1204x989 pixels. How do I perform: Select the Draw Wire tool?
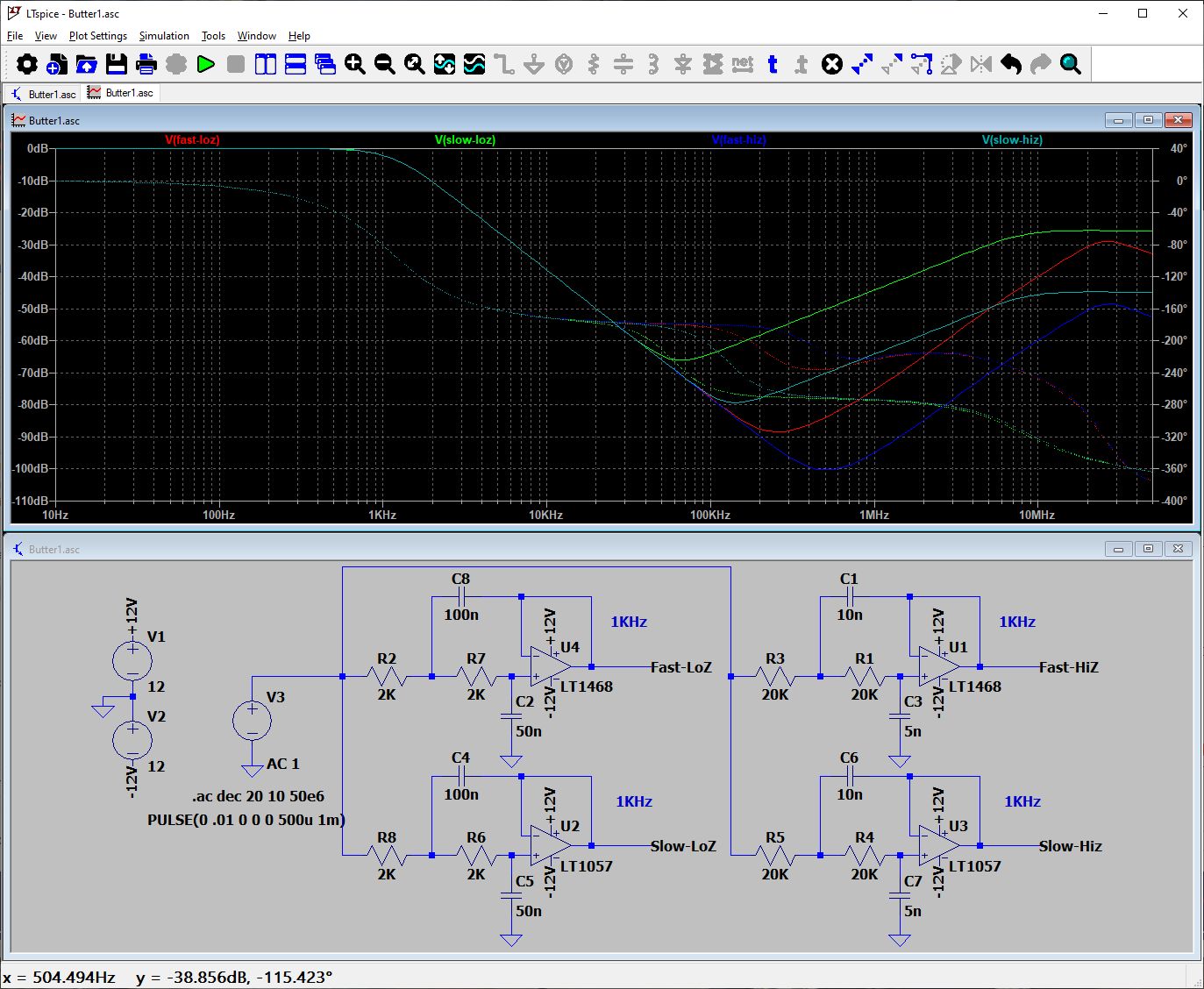click(504, 64)
